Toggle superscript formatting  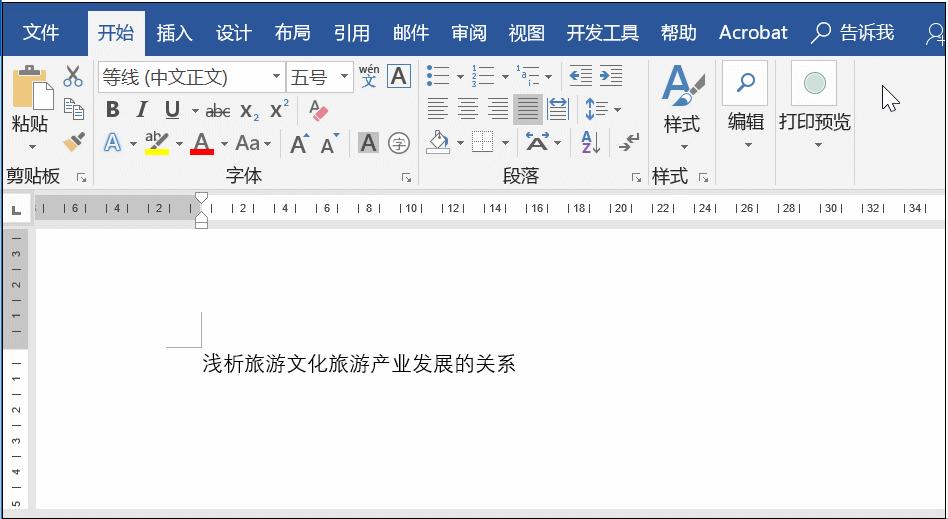click(279, 109)
